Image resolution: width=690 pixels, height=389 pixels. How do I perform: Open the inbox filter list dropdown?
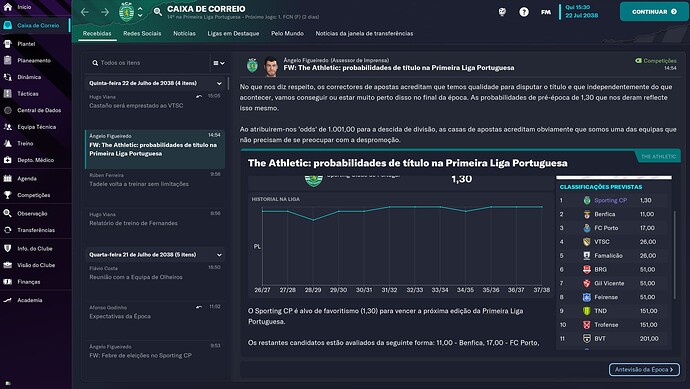[x=219, y=63]
